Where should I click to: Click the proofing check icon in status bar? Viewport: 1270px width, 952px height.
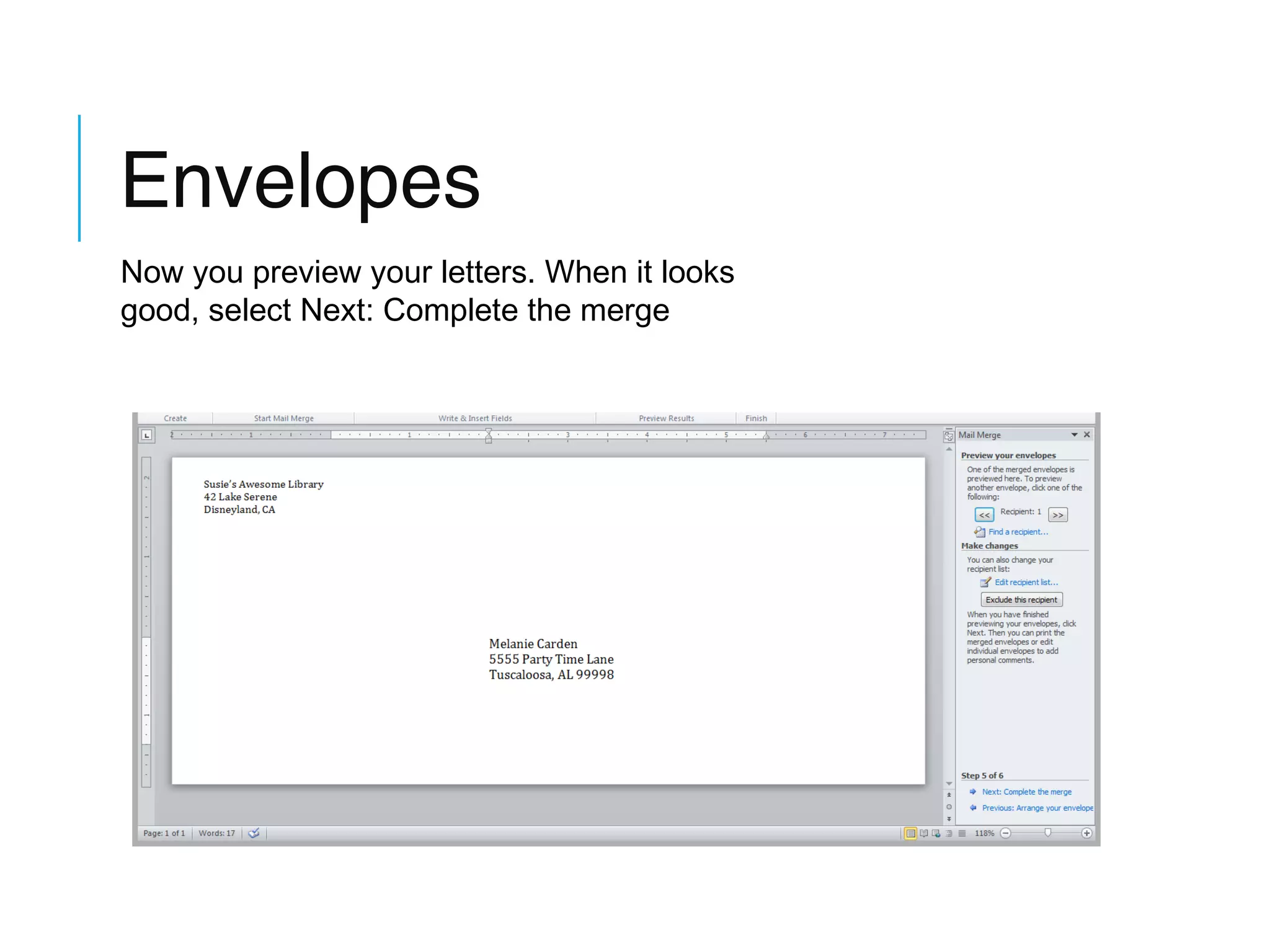click(x=254, y=833)
